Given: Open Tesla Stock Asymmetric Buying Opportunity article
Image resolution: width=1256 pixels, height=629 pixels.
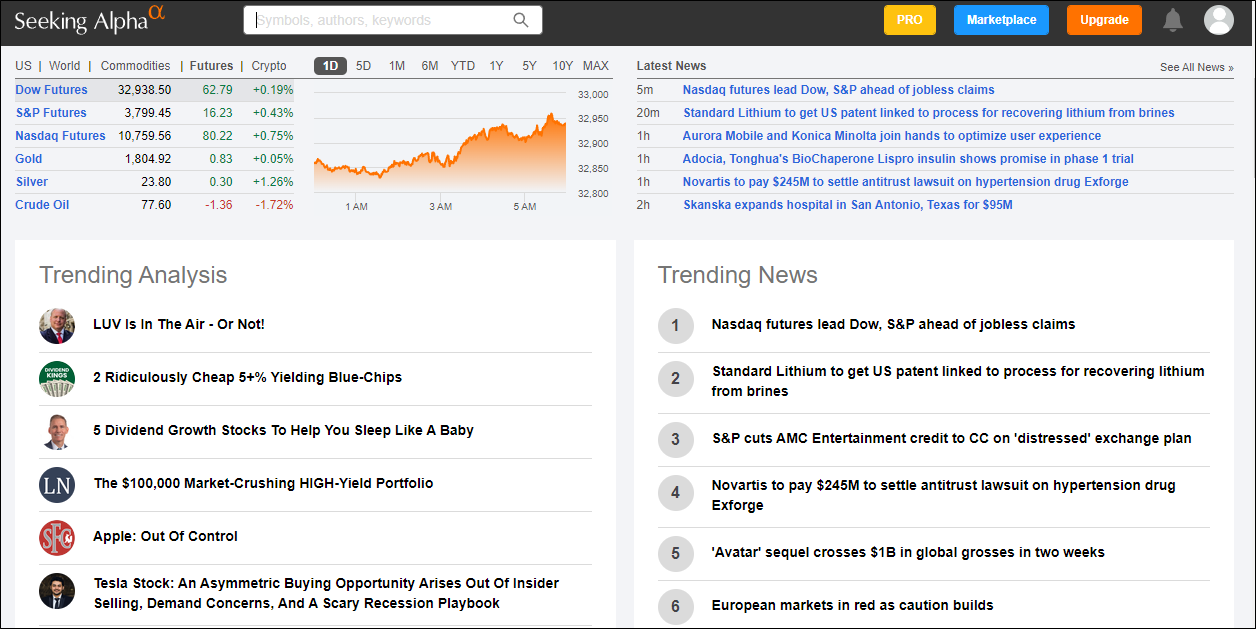Looking at the screenshot, I should point(327,593).
